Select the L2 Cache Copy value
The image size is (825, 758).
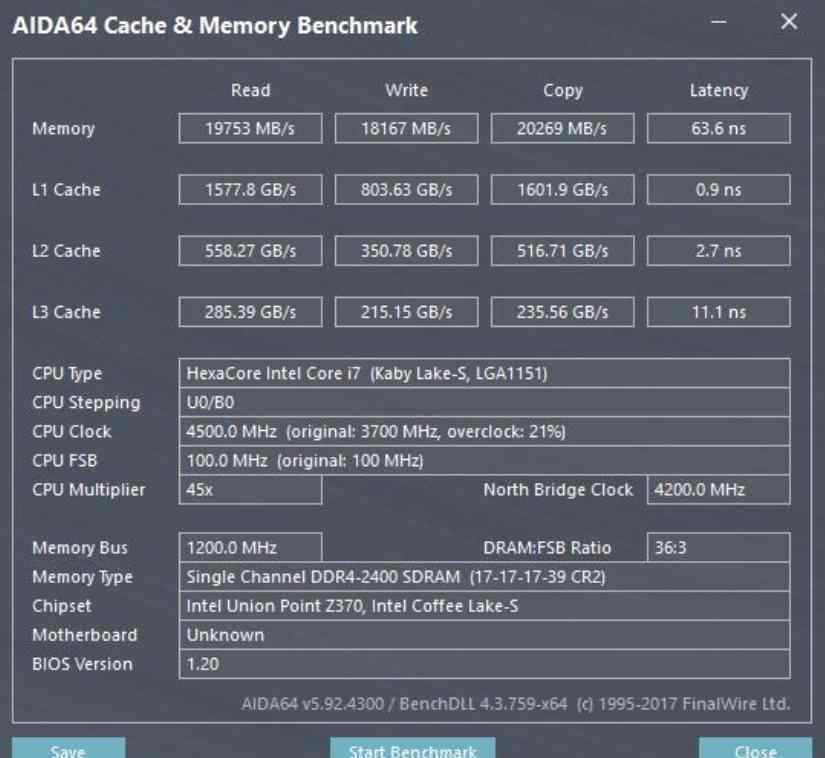point(562,250)
